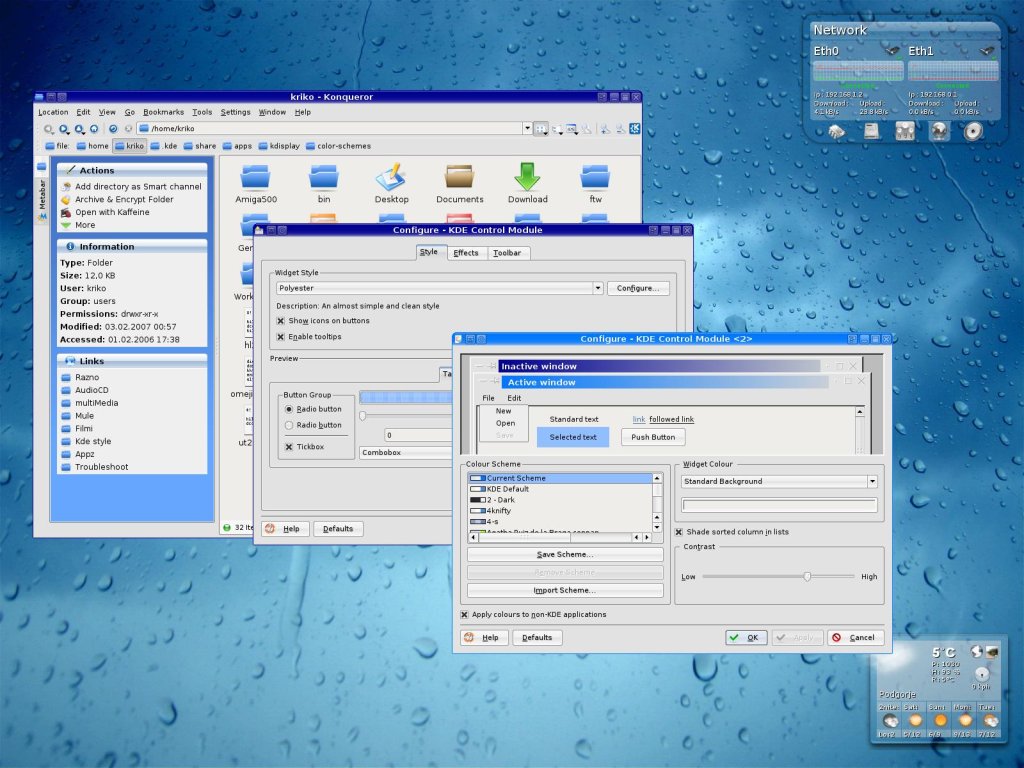1024x768 pixels.
Task: Click the Eth0 network card icon
Action: point(891,50)
